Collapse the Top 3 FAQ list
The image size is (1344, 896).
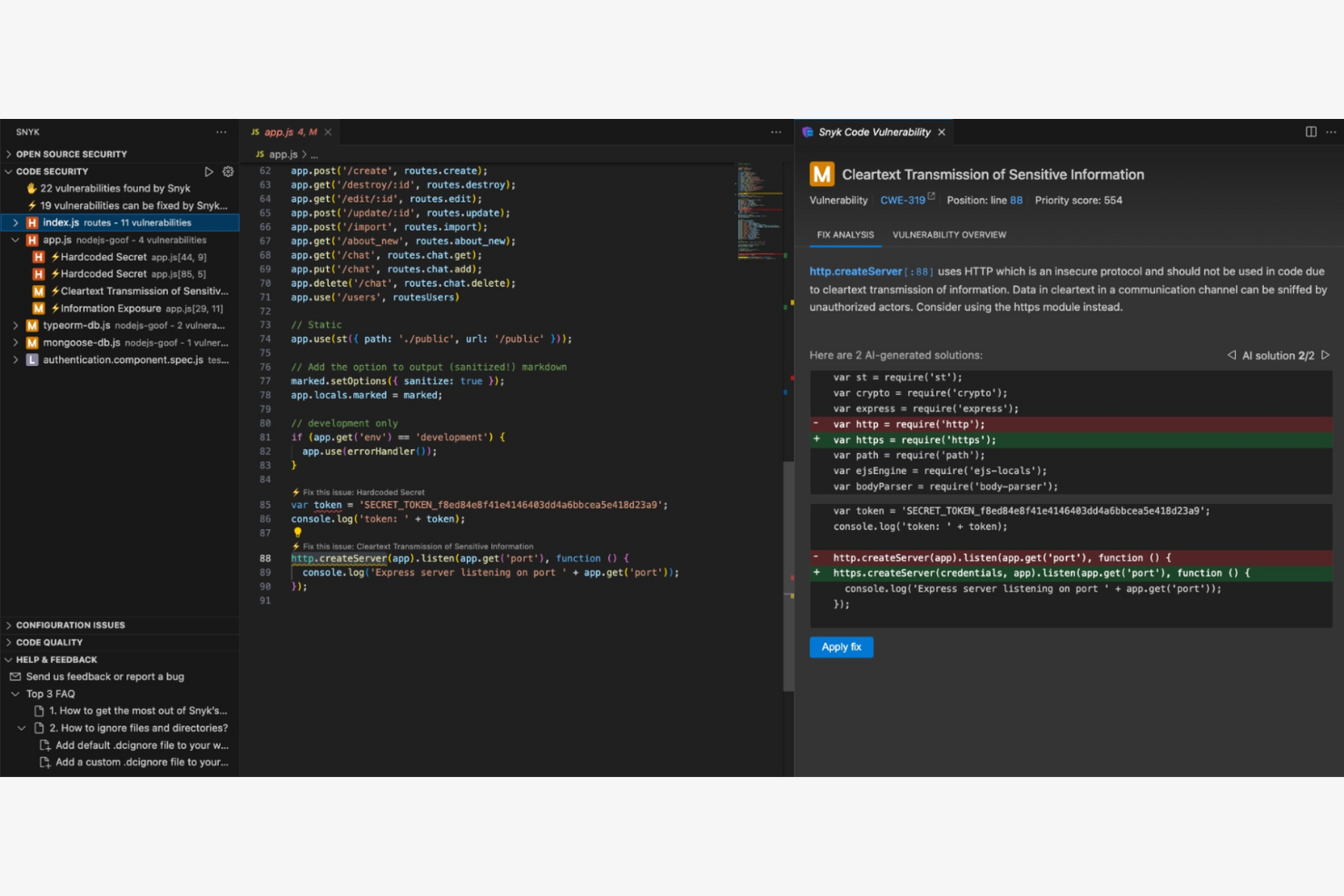(x=14, y=694)
